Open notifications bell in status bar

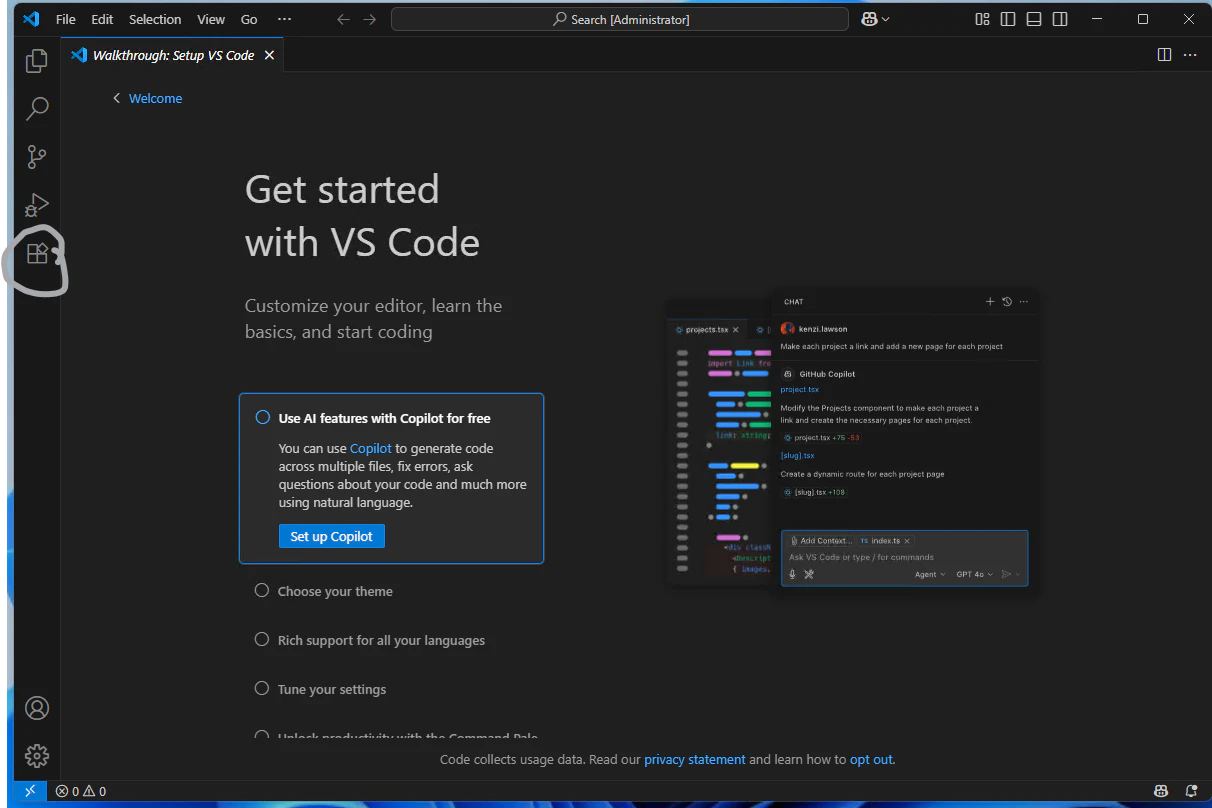coord(1191,791)
